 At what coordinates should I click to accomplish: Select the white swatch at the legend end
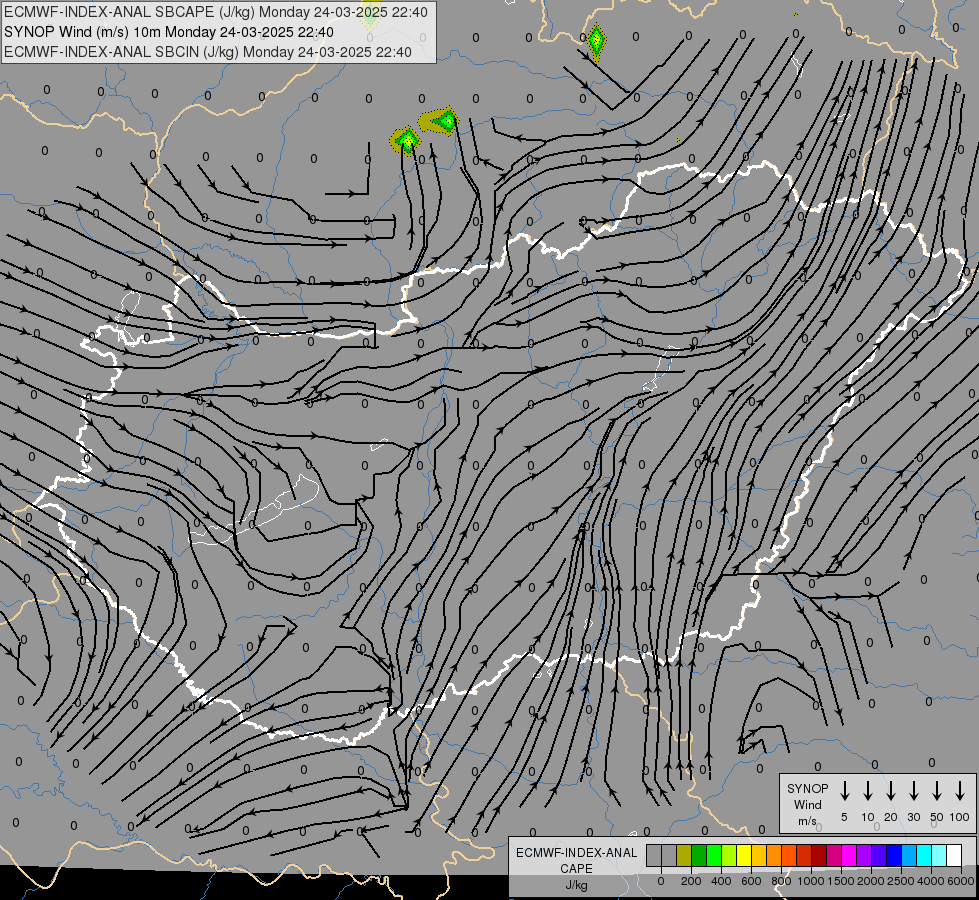coord(955,856)
